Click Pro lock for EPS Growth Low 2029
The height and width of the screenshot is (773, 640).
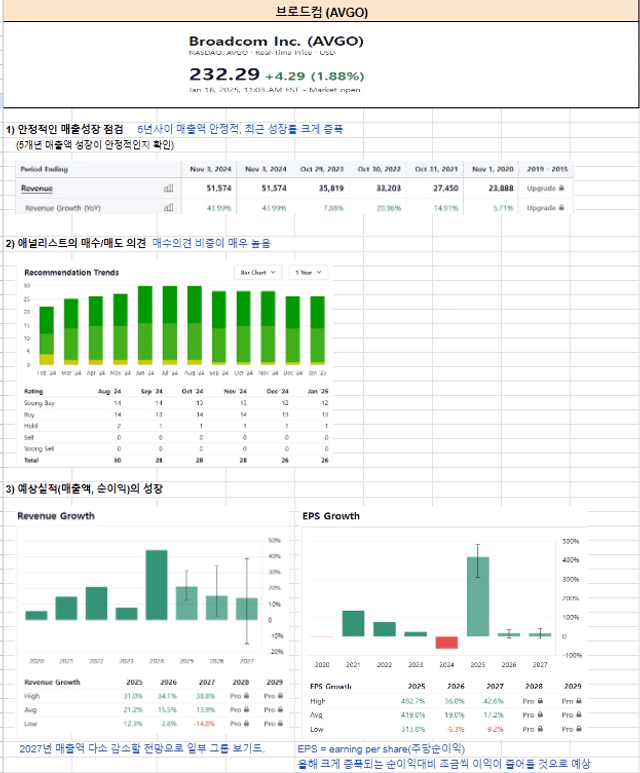[x=571, y=729]
